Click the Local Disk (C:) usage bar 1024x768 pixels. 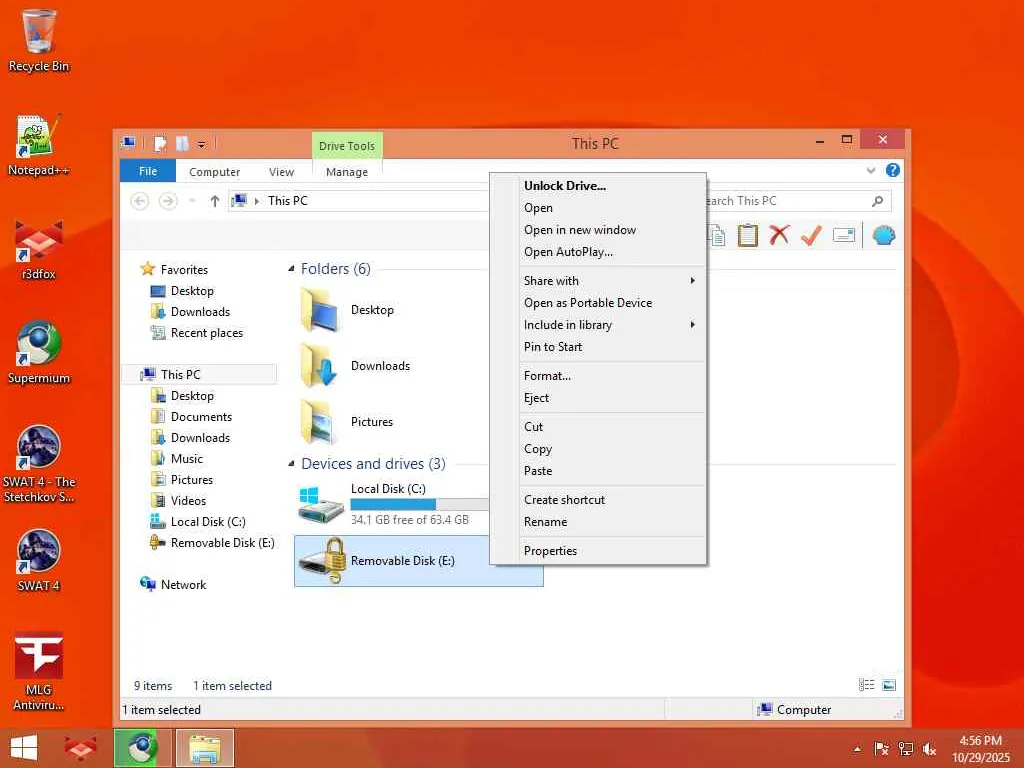pos(419,504)
